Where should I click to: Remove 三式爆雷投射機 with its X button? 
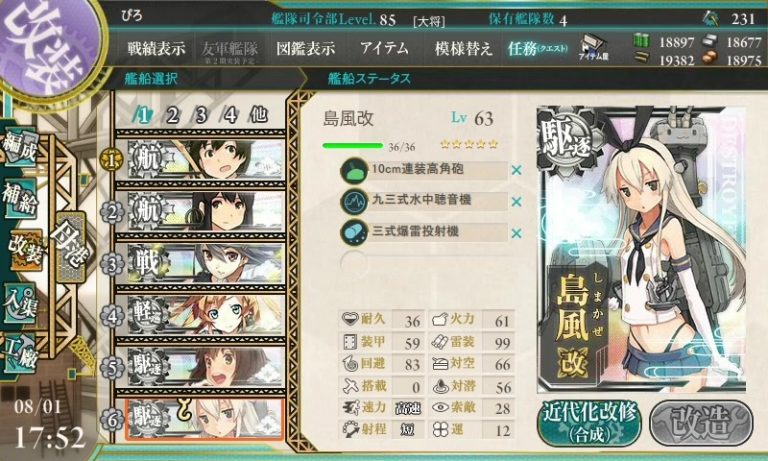pos(516,234)
